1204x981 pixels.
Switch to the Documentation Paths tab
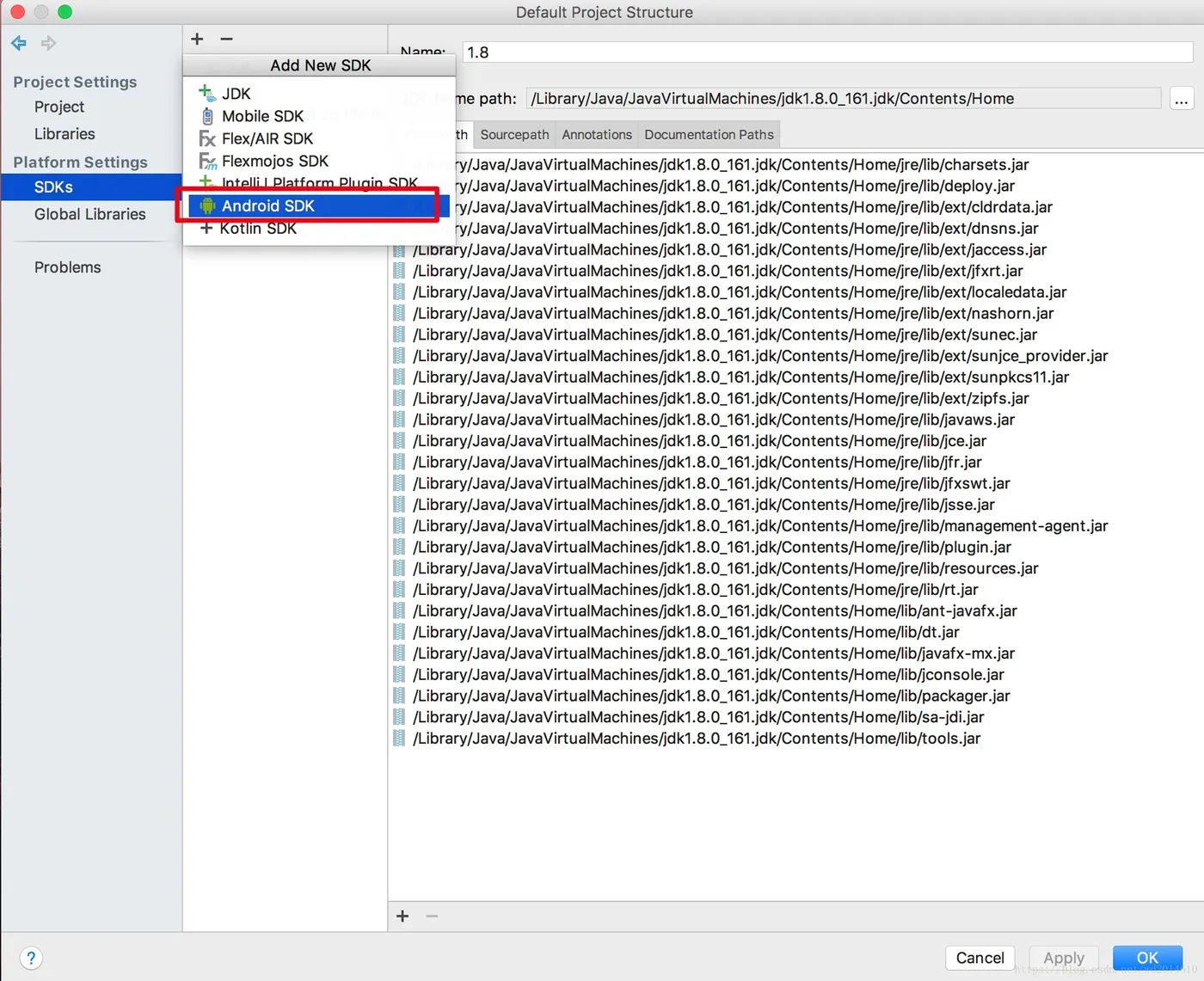709,135
